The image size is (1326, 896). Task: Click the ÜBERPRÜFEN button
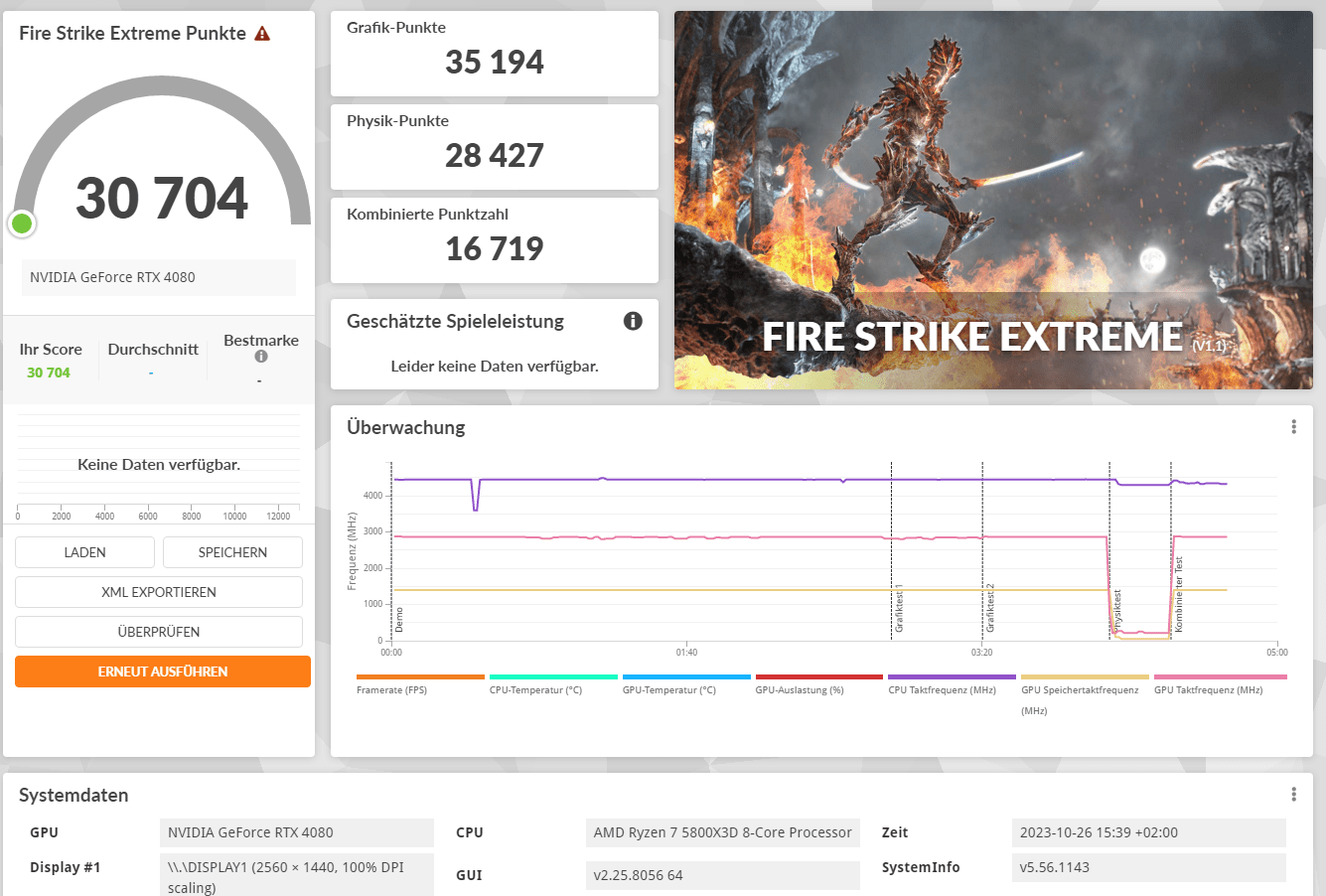click(159, 632)
